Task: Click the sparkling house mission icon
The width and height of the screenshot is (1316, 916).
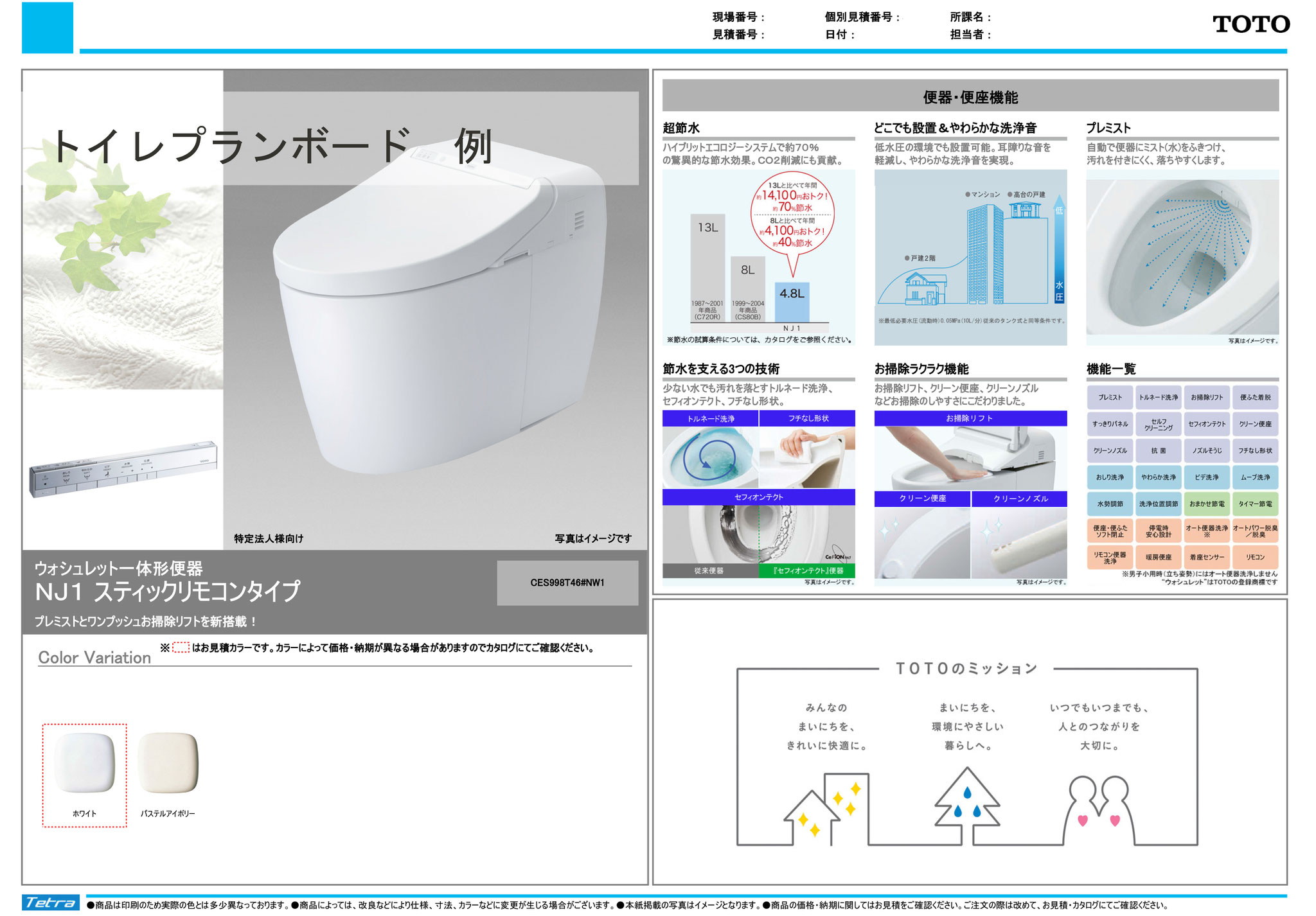Action: tap(827, 809)
